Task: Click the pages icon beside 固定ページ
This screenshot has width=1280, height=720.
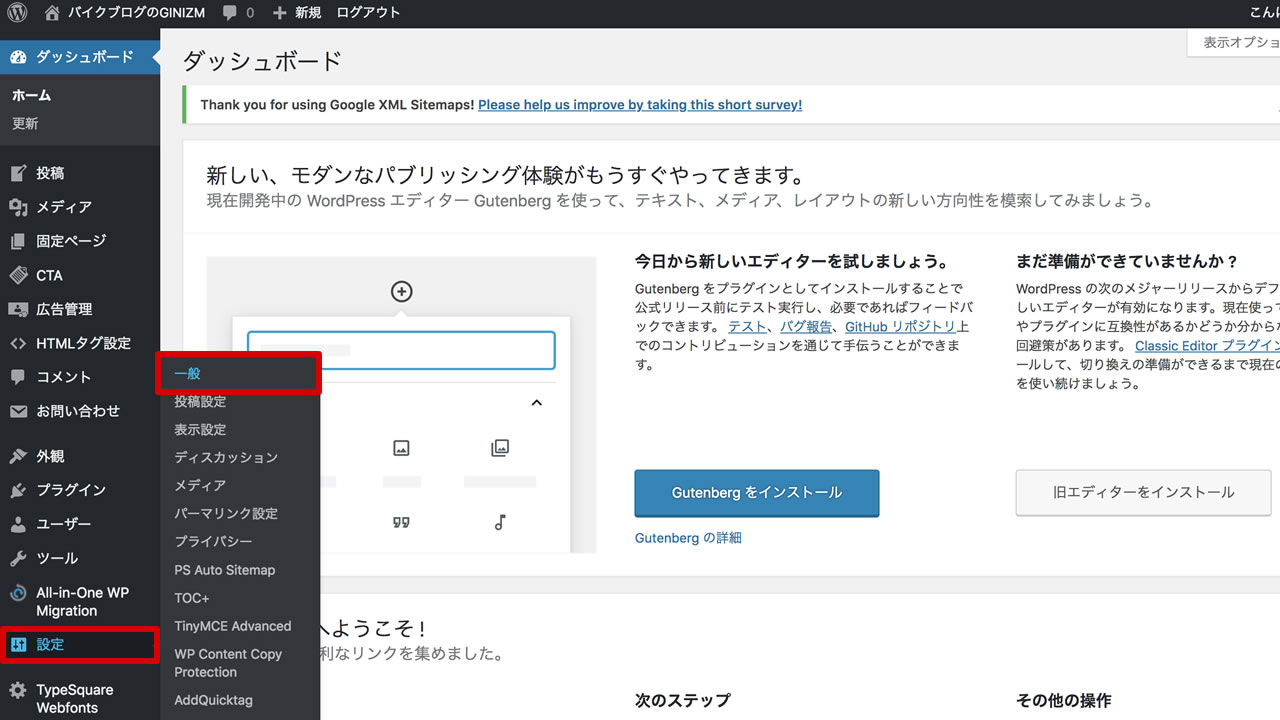Action: (18, 241)
